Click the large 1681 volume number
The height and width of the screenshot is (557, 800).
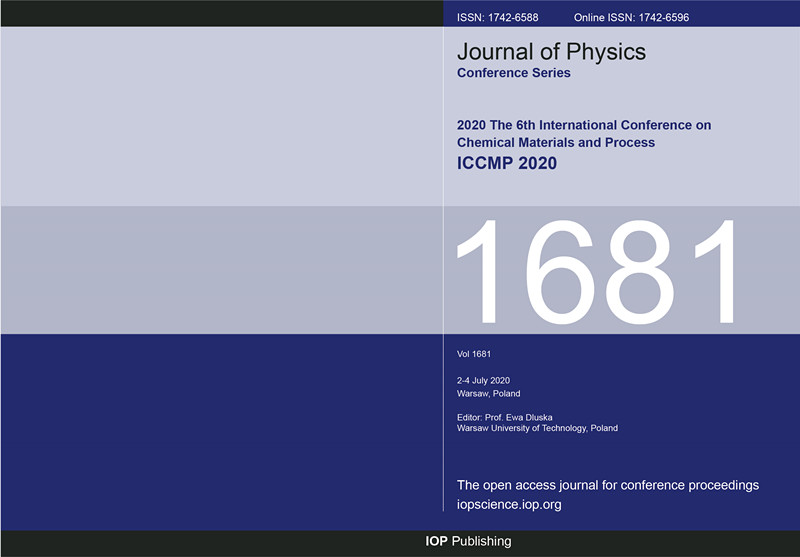point(597,271)
